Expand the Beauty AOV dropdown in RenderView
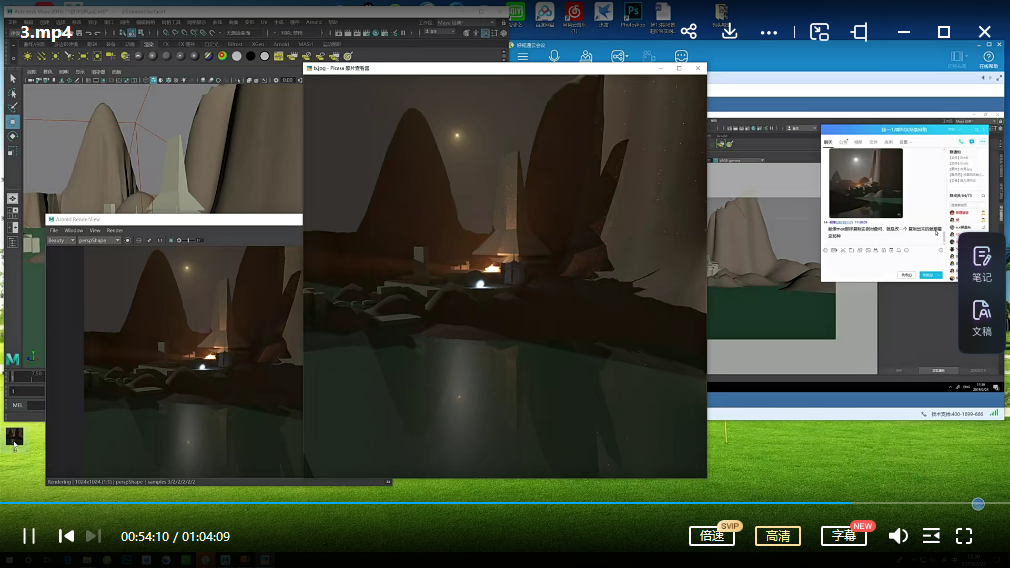 (61, 240)
